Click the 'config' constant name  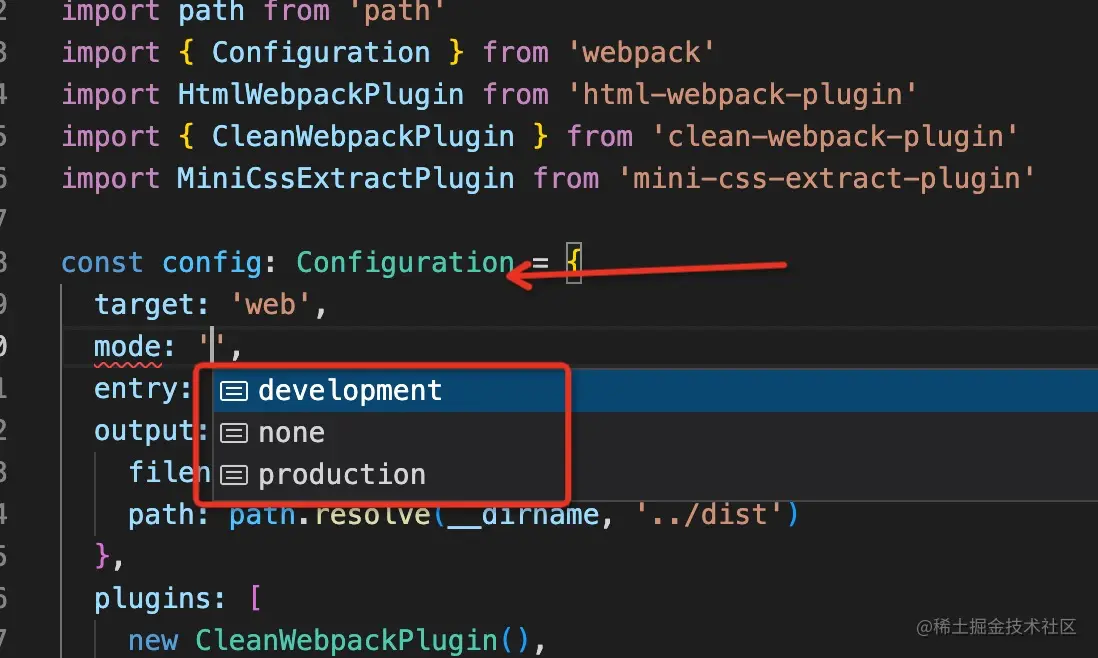(212, 263)
